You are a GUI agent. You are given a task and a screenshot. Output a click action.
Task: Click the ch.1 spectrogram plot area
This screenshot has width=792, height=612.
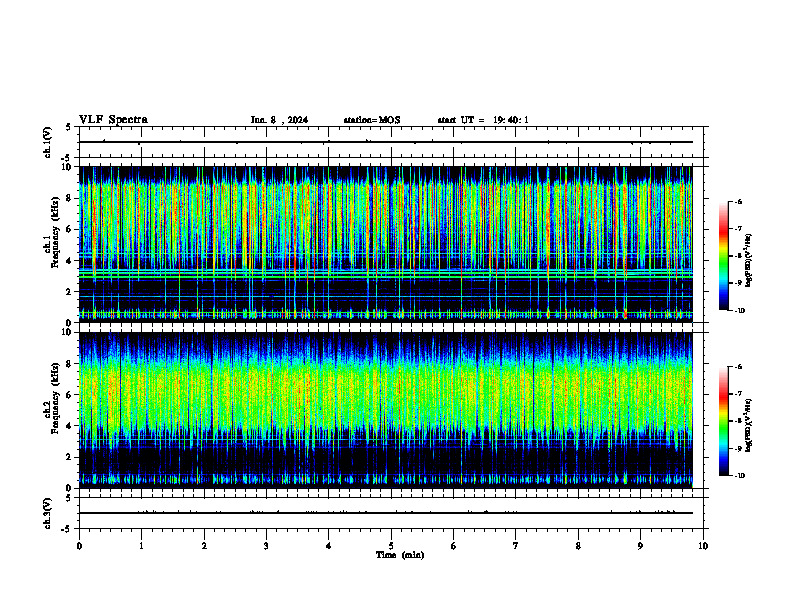386,244
